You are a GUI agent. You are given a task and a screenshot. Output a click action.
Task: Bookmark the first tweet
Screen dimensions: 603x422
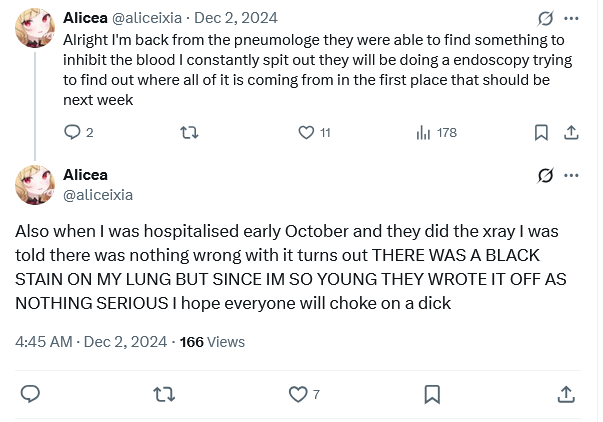541,132
